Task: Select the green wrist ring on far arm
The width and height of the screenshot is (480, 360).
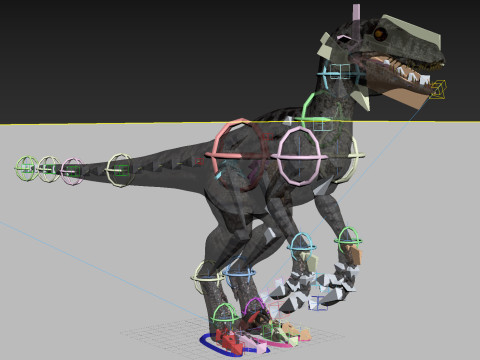Action: coord(348,240)
